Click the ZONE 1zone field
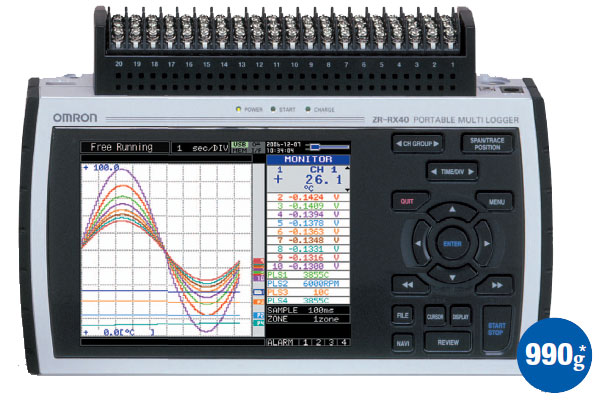The width and height of the screenshot is (600, 400). coord(308,319)
